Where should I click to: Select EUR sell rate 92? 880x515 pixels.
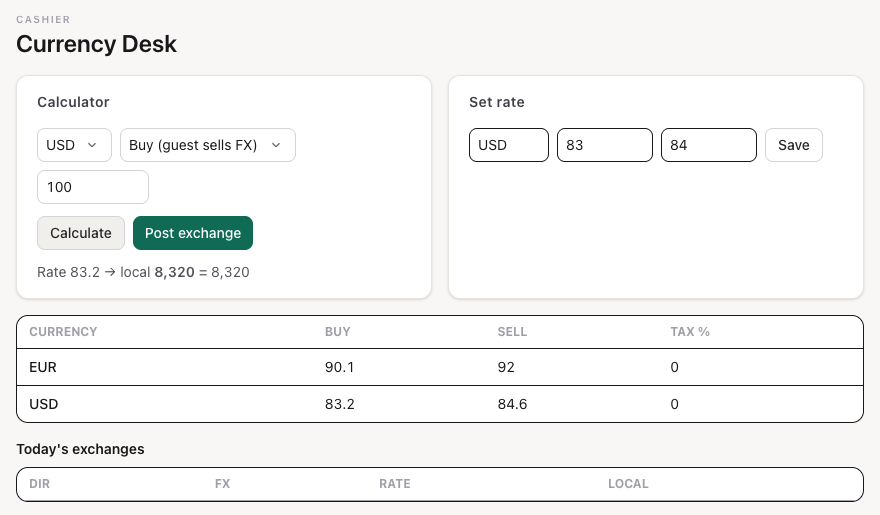pyautogui.click(x=506, y=367)
